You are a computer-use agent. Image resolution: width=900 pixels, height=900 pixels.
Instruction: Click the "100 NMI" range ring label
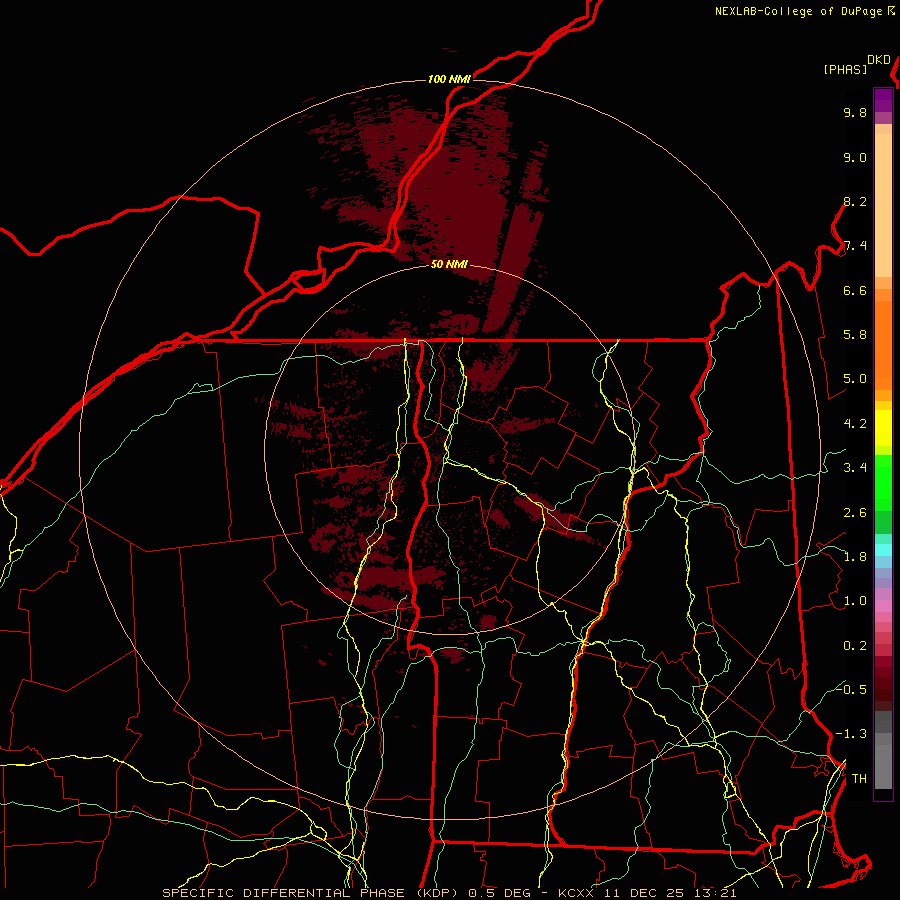(x=449, y=79)
